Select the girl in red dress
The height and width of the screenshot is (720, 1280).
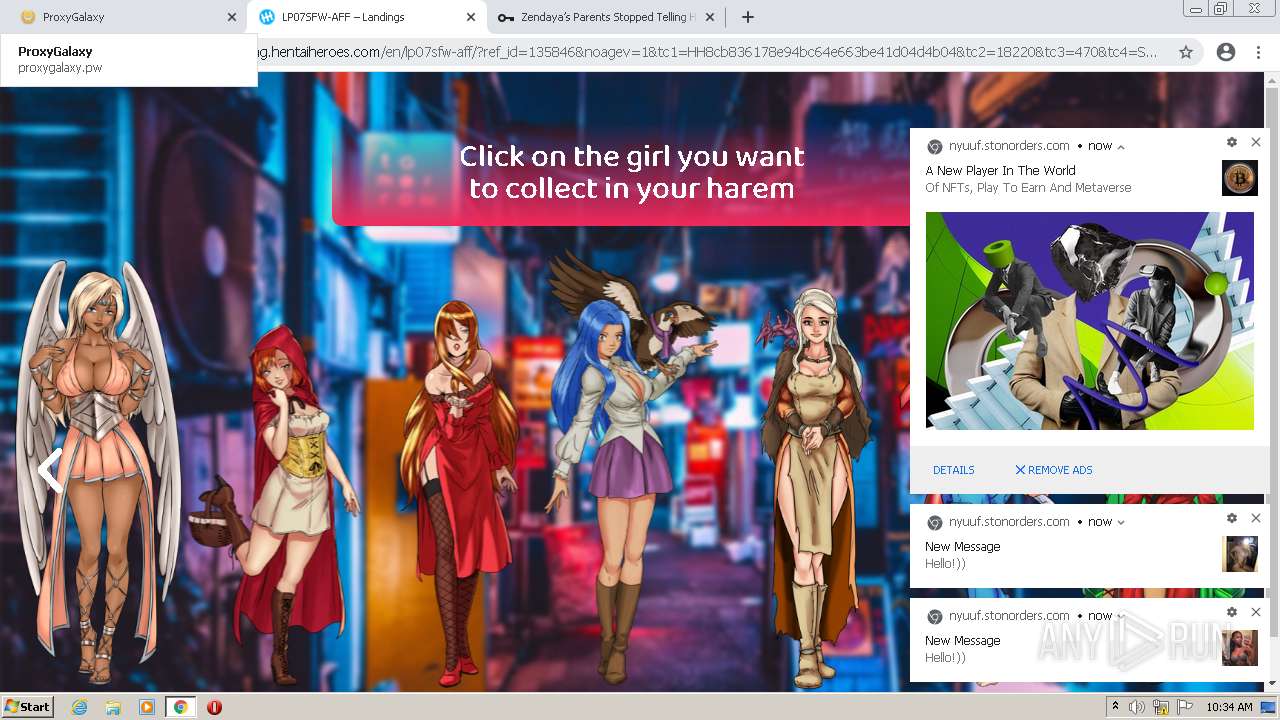(x=458, y=492)
